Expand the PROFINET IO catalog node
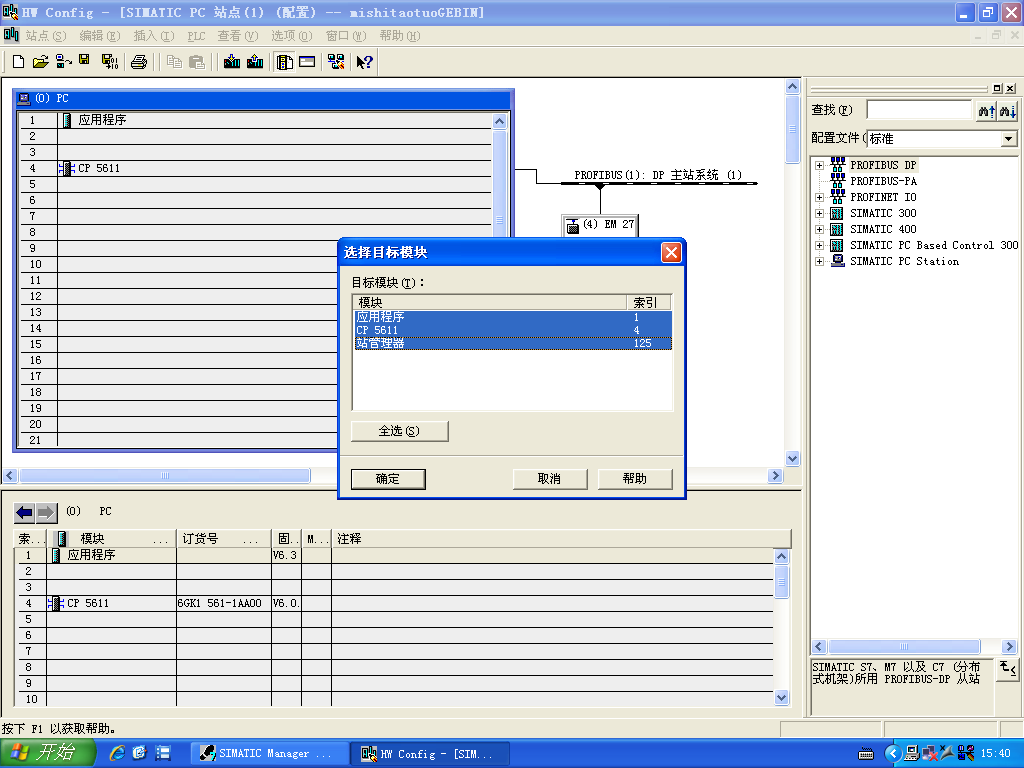Screen dimensions: 1024x768 click(x=820, y=197)
